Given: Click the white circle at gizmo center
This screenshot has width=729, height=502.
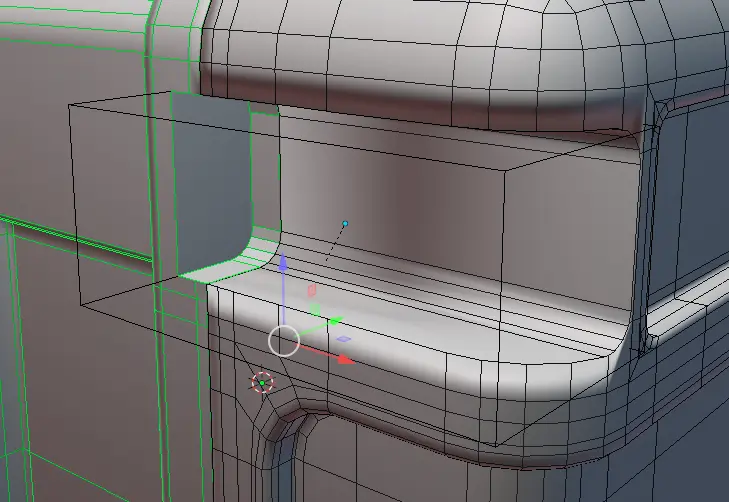Looking at the screenshot, I should pyautogui.click(x=284, y=341).
